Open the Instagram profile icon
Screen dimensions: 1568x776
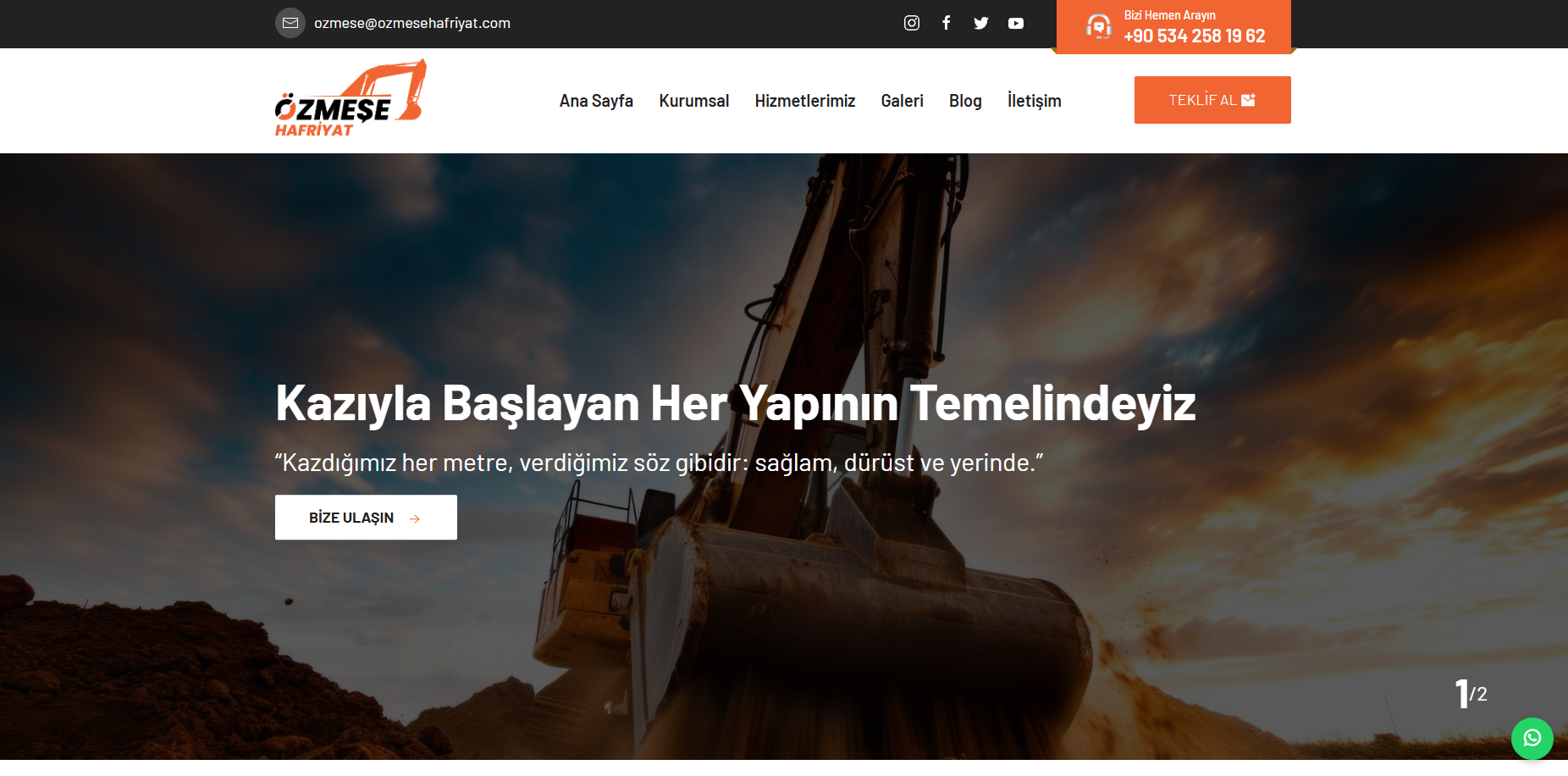tap(912, 23)
